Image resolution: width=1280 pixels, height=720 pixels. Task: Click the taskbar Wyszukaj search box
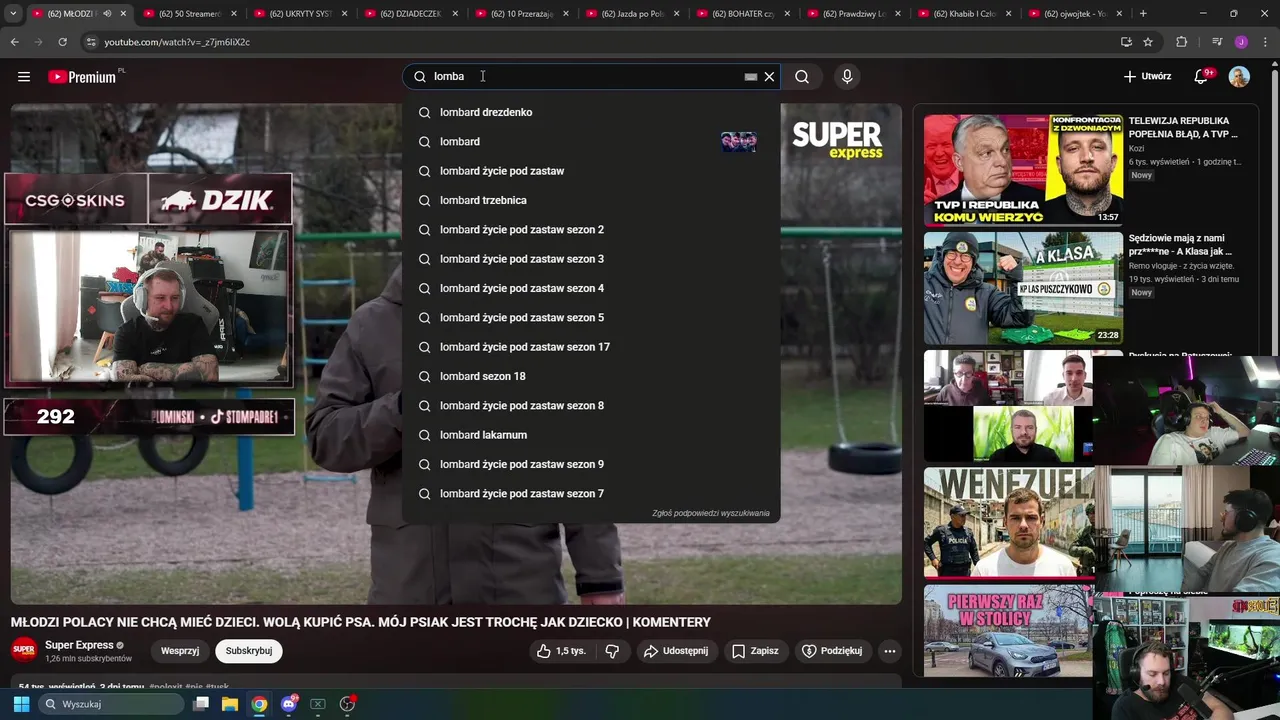click(112, 704)
